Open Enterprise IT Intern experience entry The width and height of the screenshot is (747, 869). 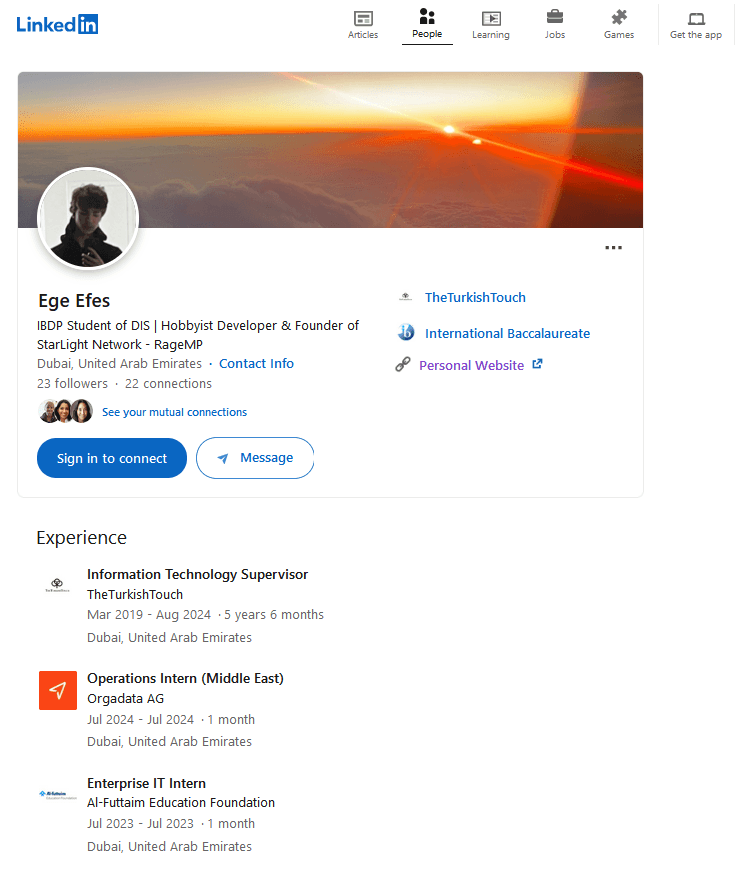(x=146, y=784)
